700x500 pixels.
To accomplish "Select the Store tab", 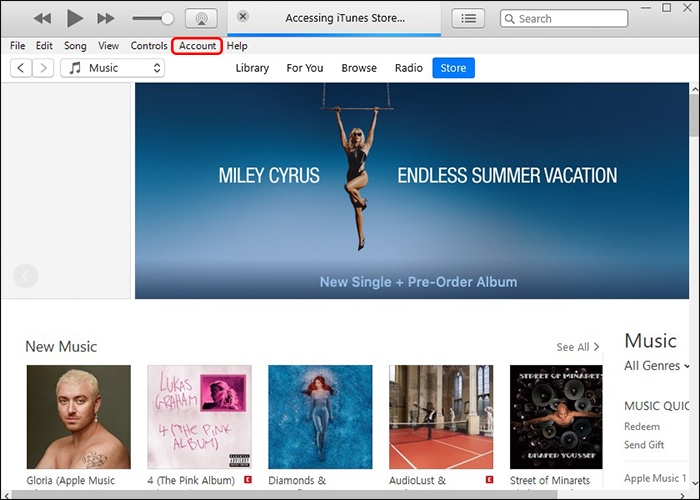I will click(x=454, y=68).
